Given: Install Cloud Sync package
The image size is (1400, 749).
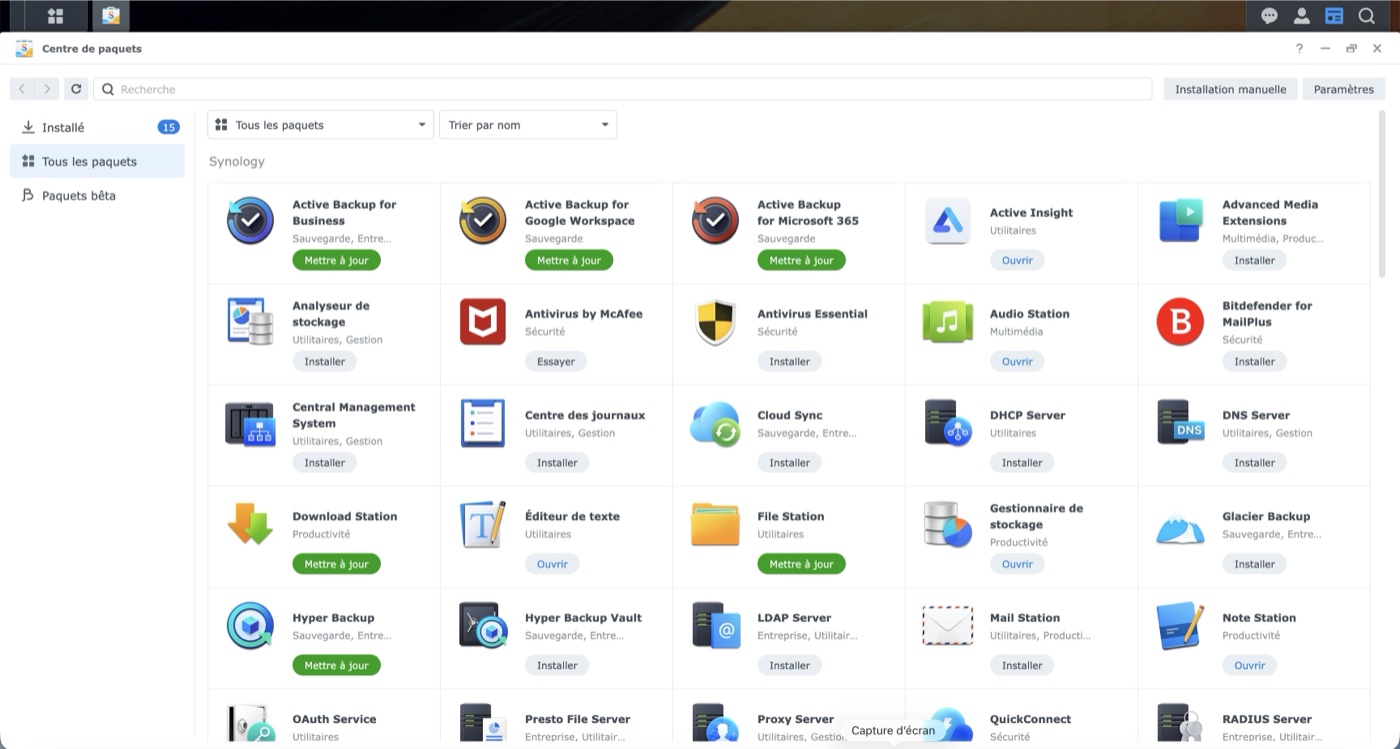Looking at the screenshot, I should coord(789,462).
